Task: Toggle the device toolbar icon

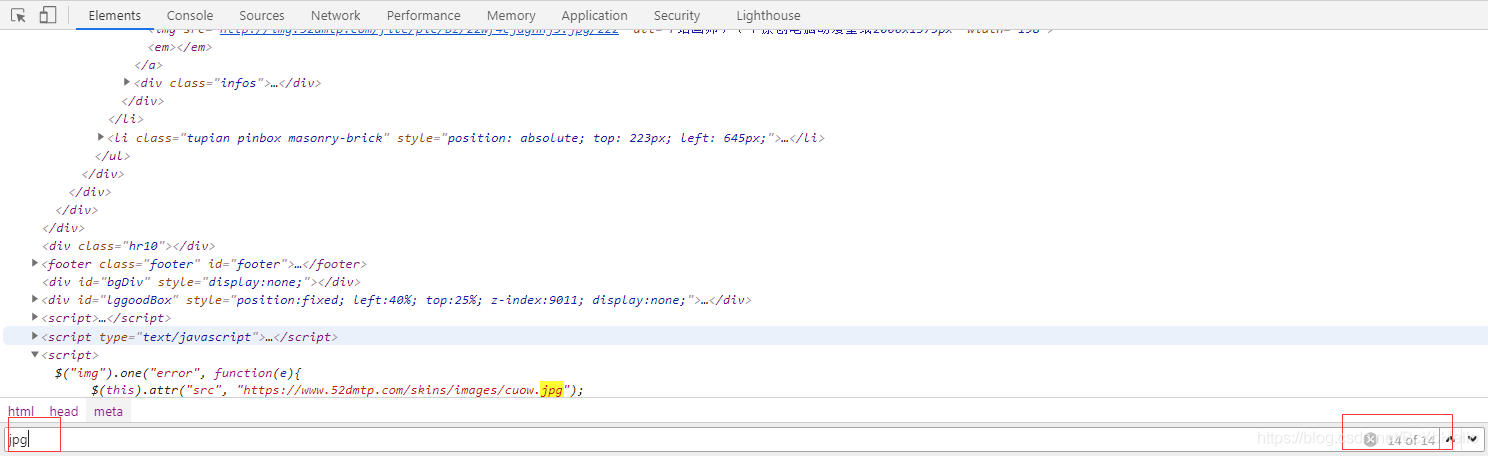Action: point(47,15)
